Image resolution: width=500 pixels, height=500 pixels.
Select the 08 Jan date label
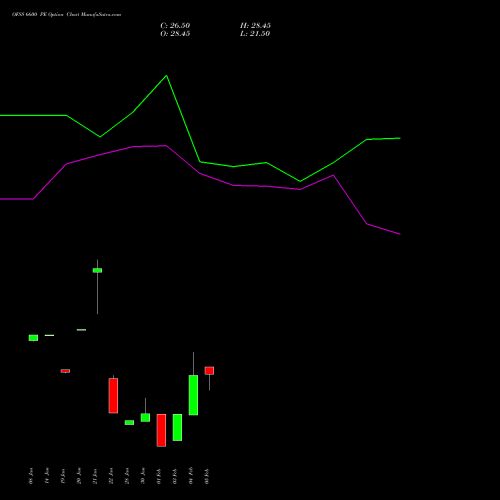pos(31,476)
